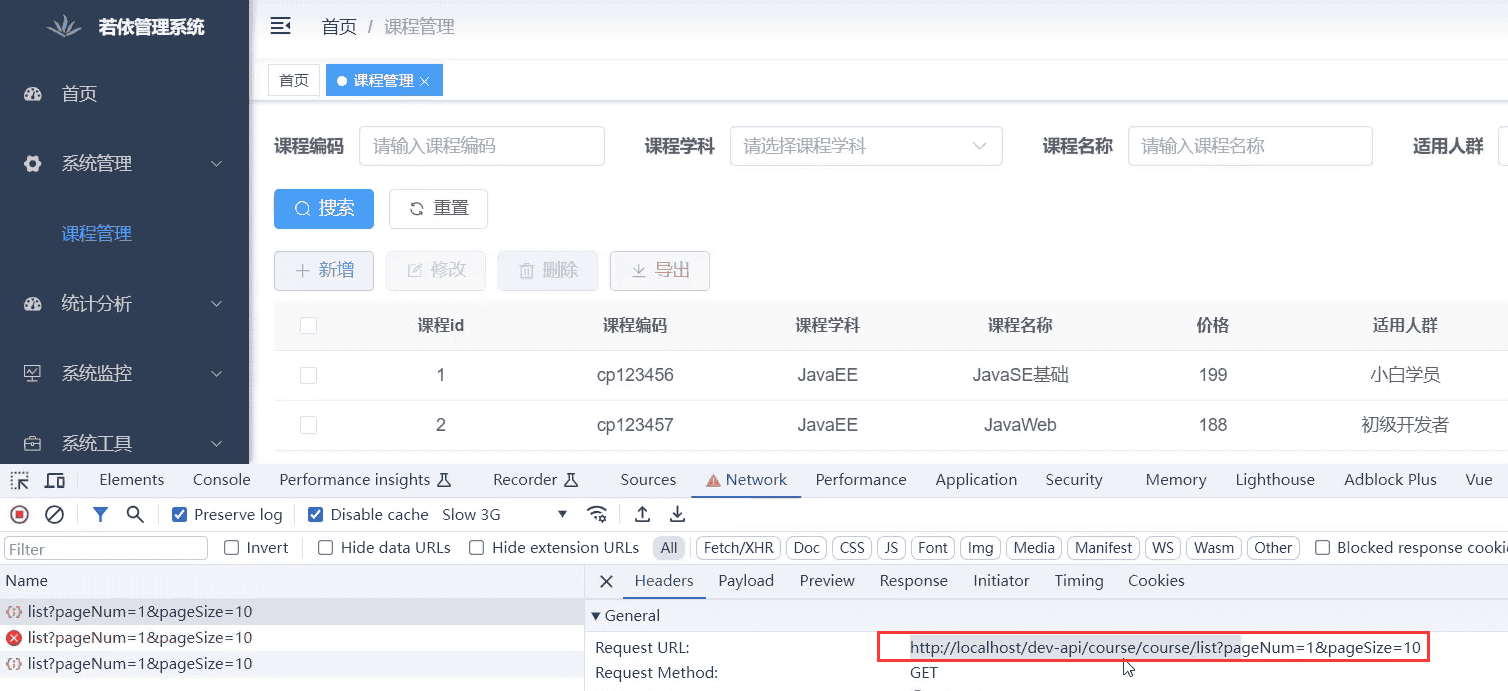Click inside the 课程编码 input field

pyautogui.click(x=481, y=146)
